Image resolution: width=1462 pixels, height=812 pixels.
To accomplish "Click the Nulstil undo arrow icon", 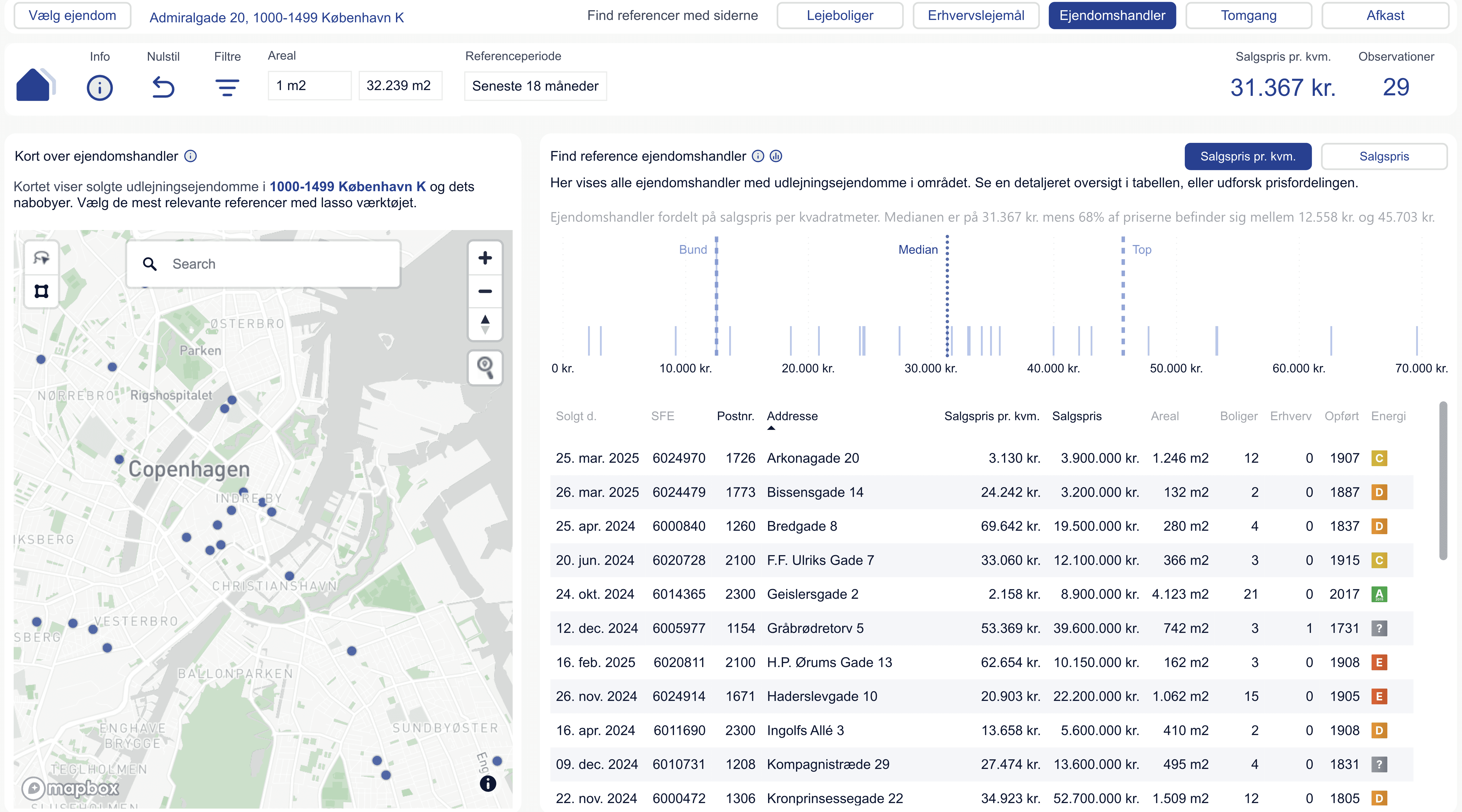I will point(163,87).
